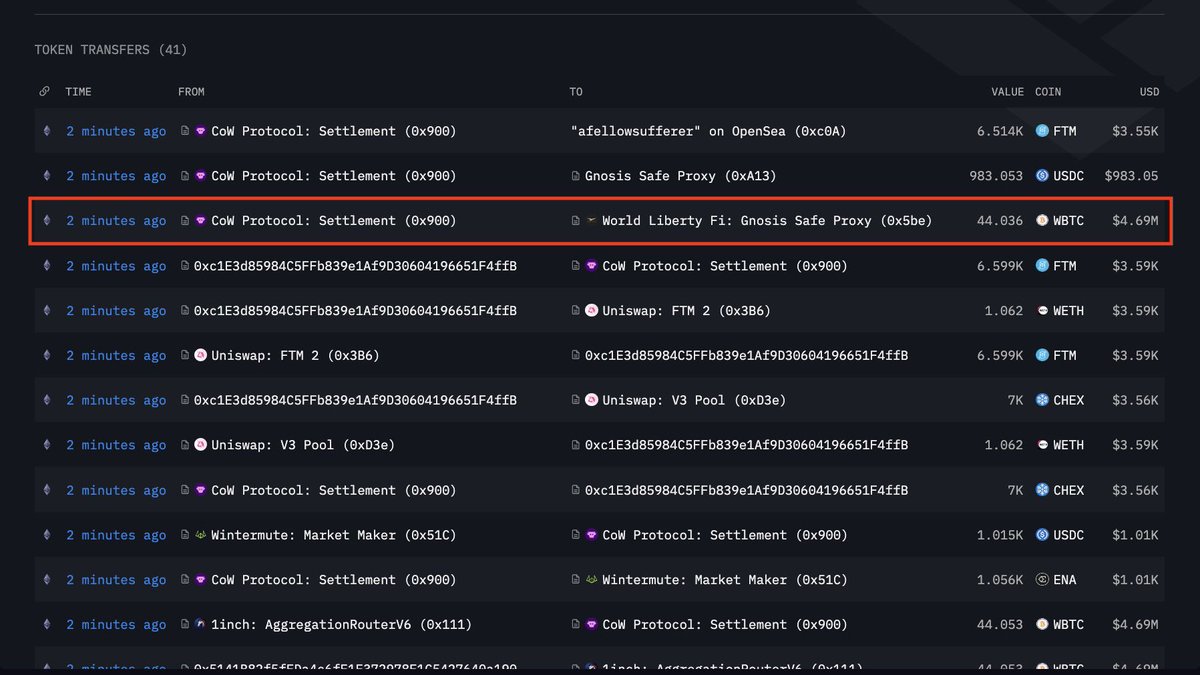The width and height of the screenshot is (1200, 675).
Task: Click the Wintermute logo in the FROM column
Action: click(200, 535)
